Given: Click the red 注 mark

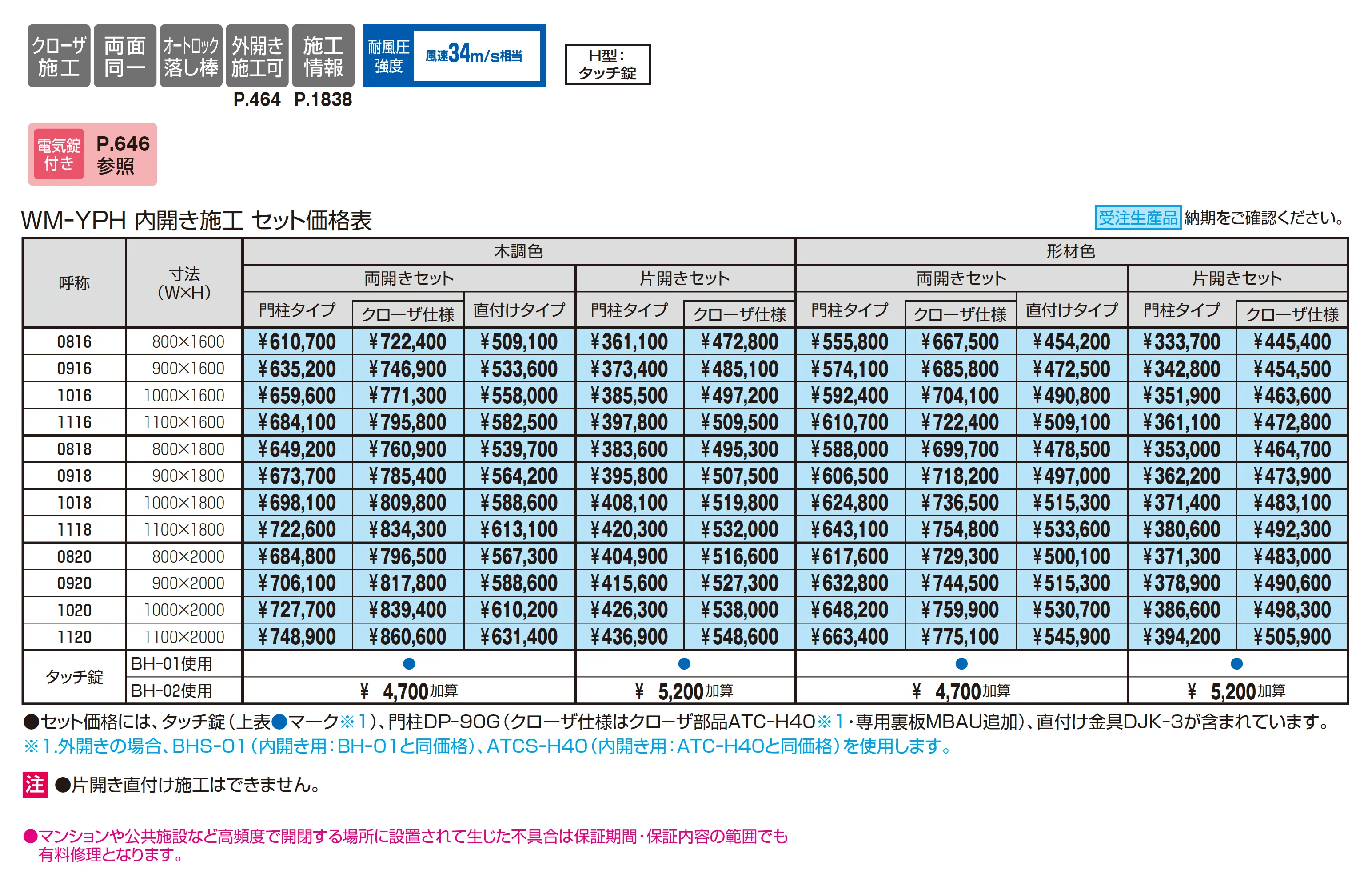Looking at the screenshot, I should coord(35,784).
